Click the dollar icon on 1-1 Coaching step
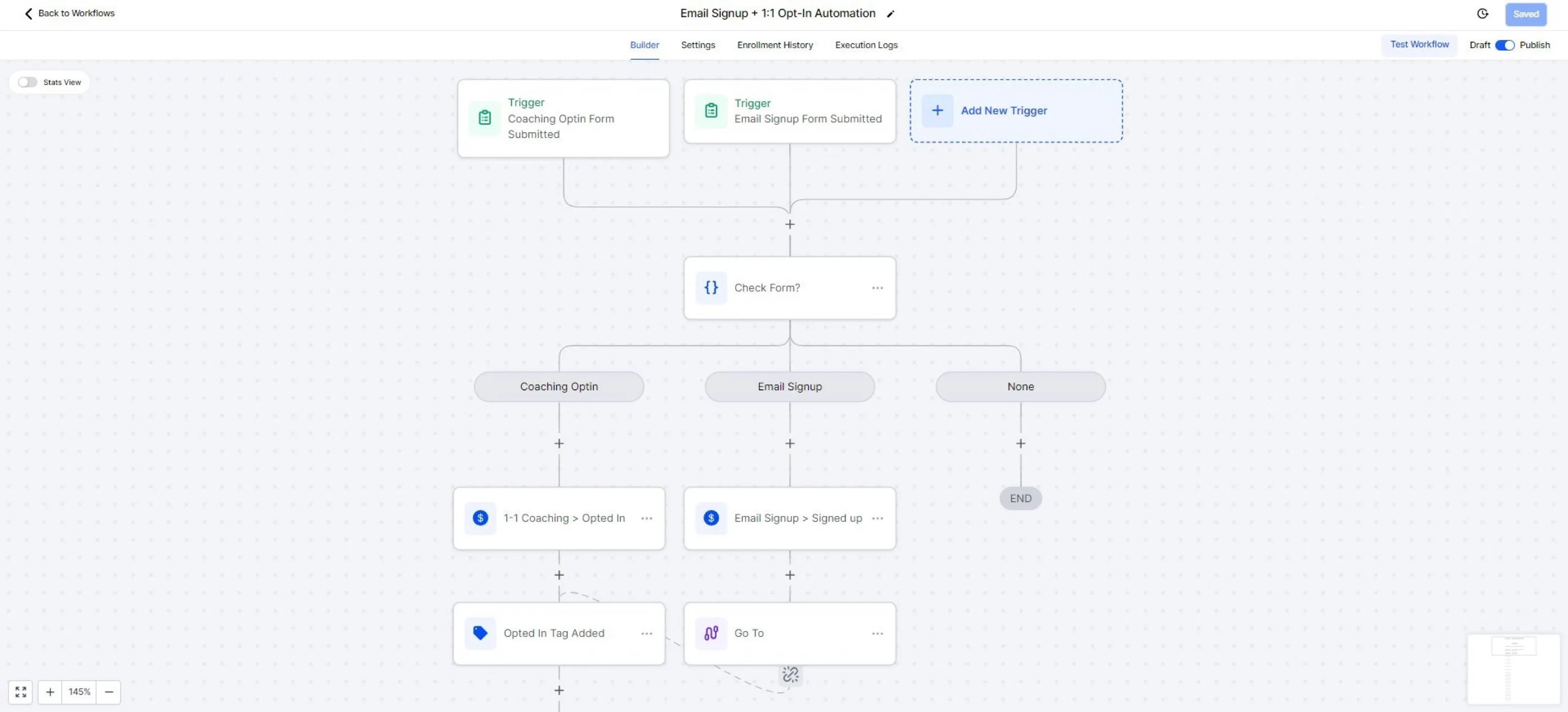 (480, 519)
